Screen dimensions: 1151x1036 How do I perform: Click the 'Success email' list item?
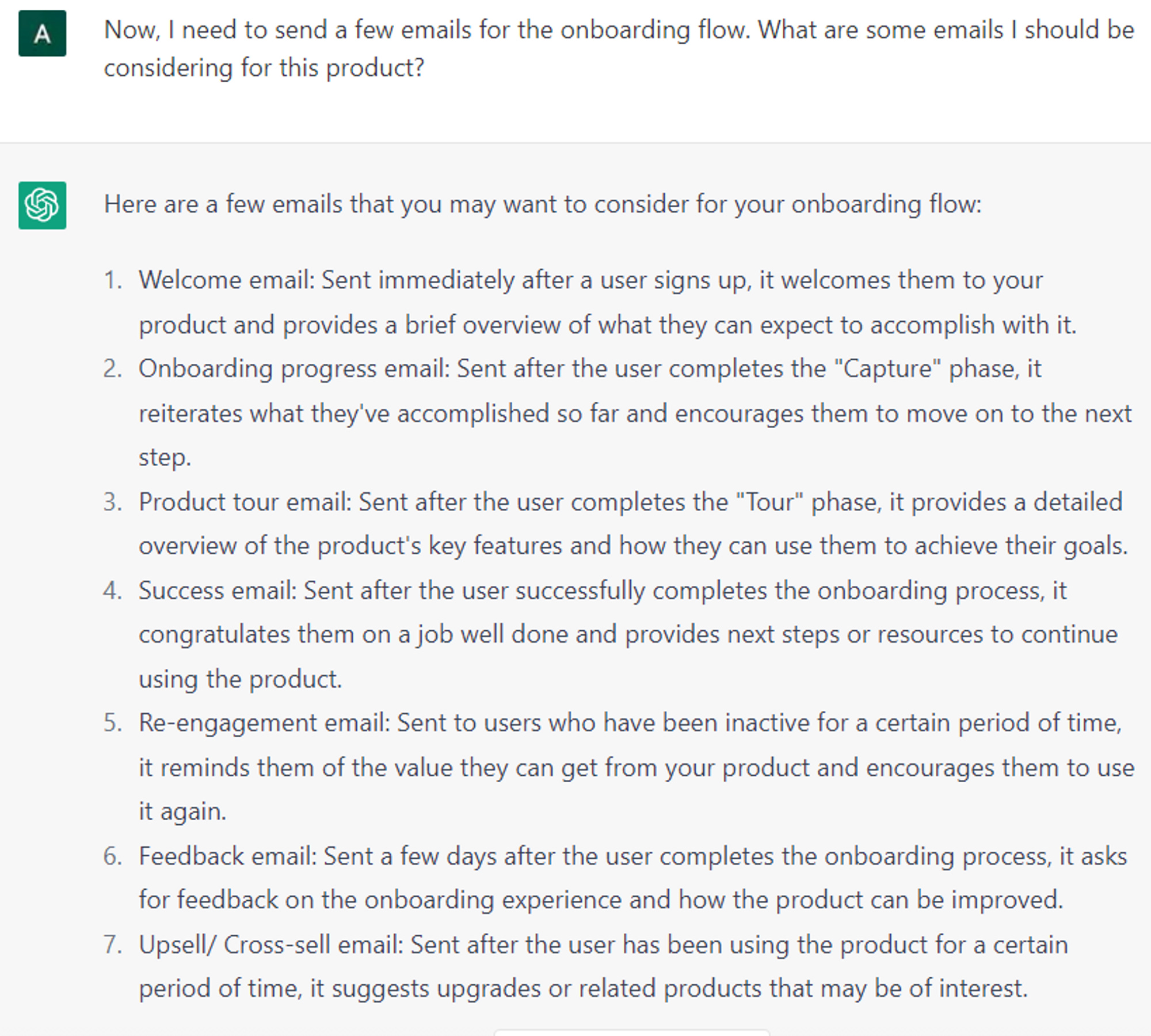[628, 634]
